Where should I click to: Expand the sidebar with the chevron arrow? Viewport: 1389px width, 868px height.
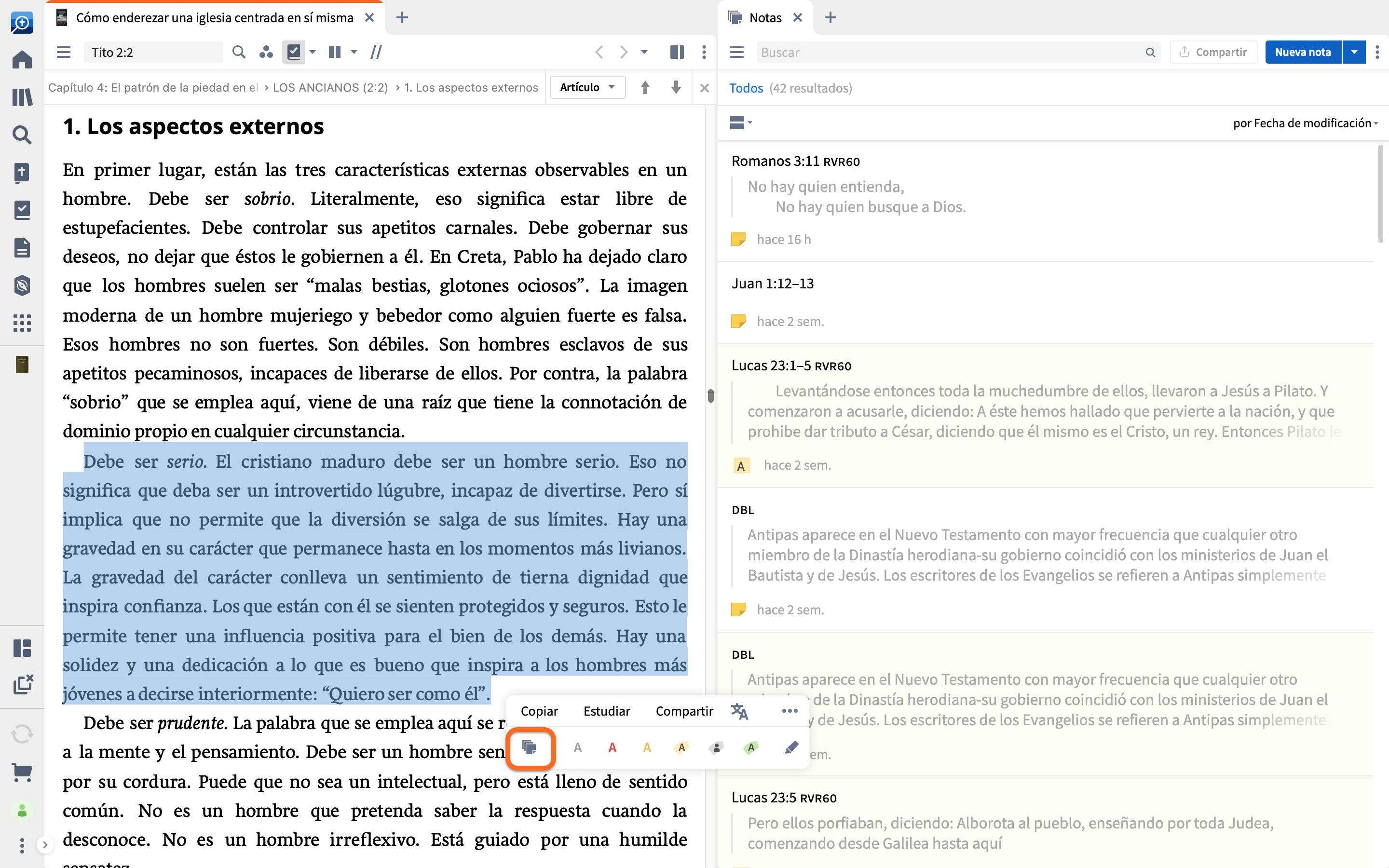[45, 844]
